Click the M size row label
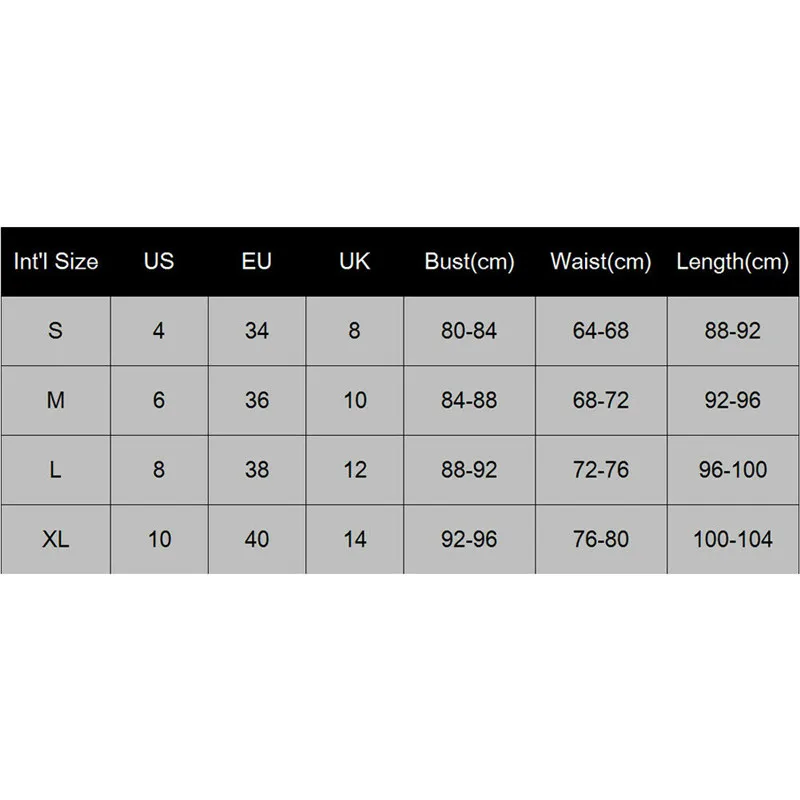Screen dimensions: 800x800 coord(56,400)
